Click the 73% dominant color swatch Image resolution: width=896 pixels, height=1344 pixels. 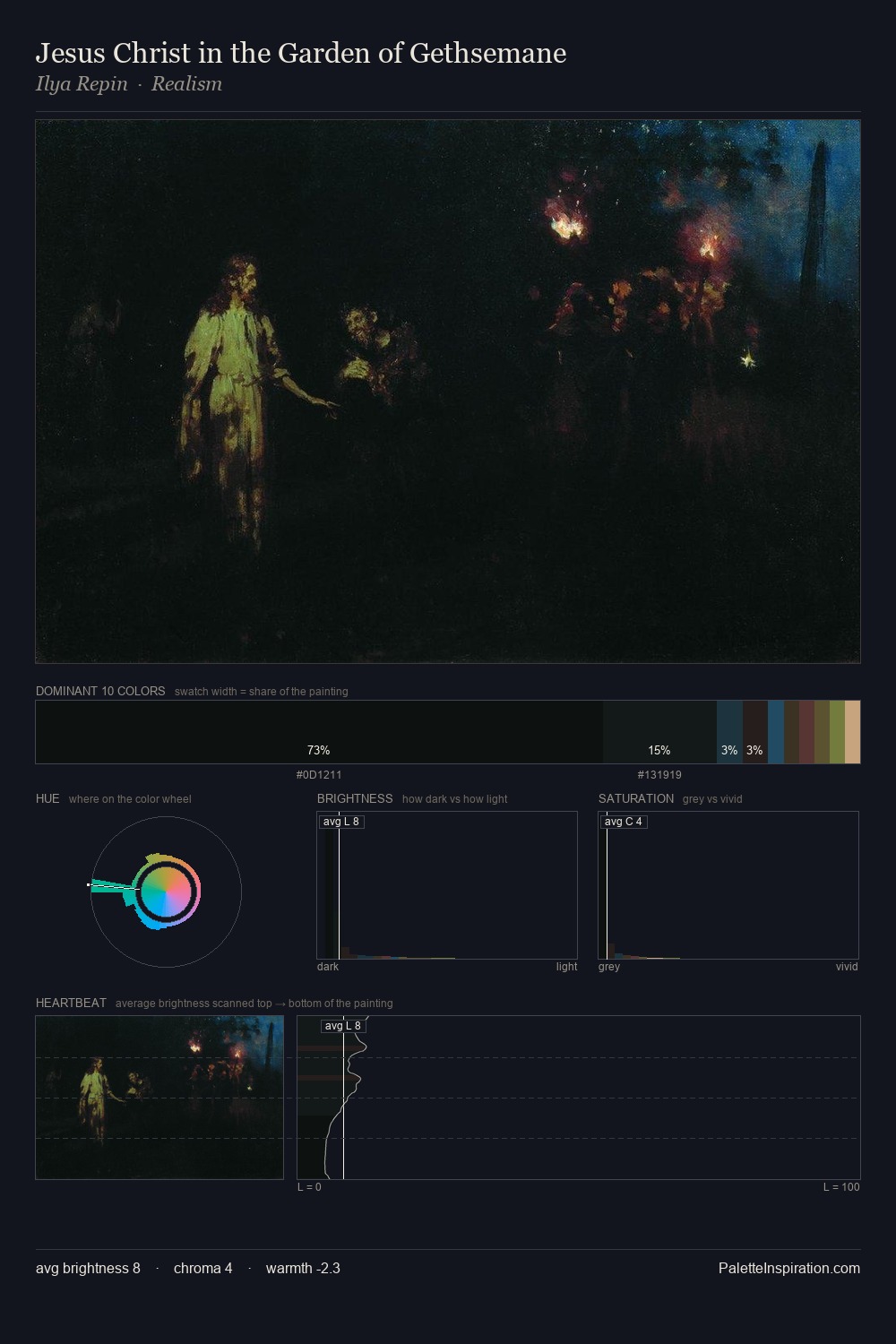point(319,732)
